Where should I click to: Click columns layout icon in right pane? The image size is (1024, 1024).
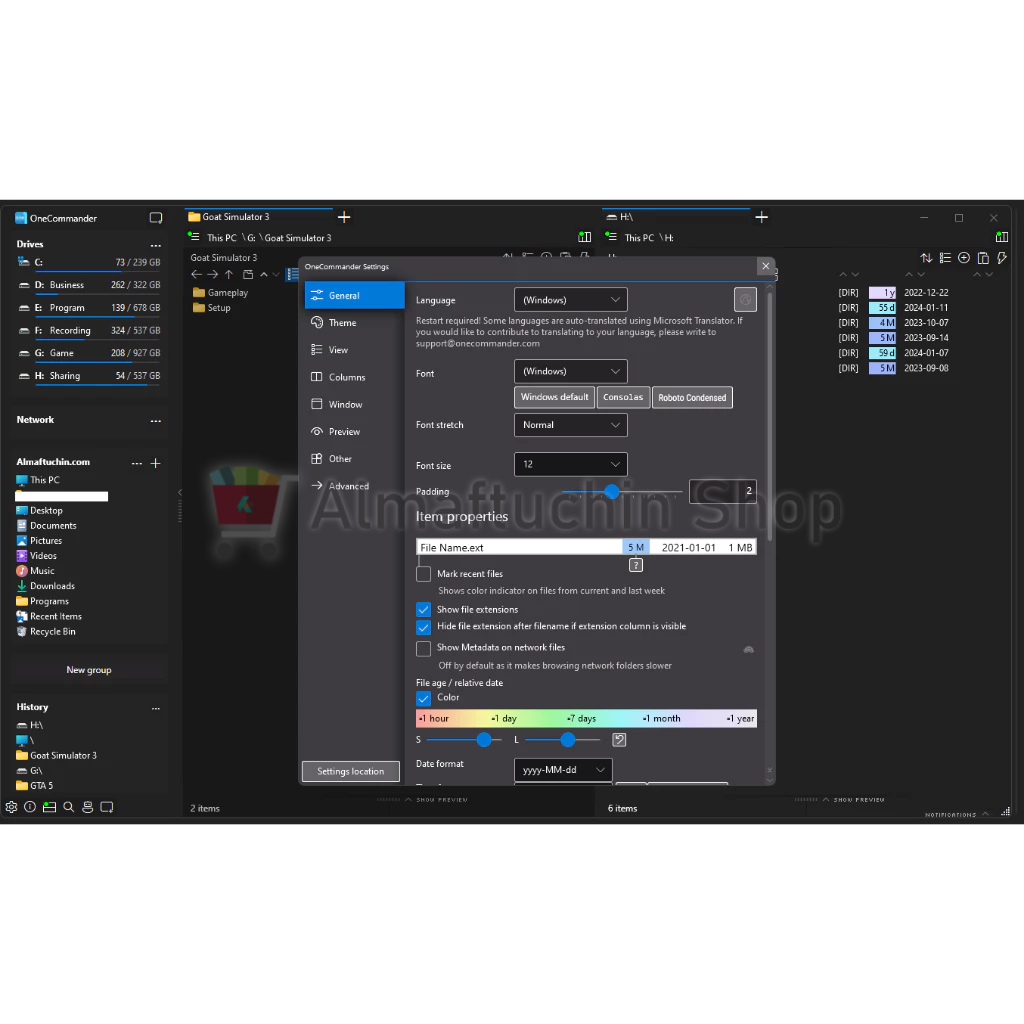coord(1002,237)
